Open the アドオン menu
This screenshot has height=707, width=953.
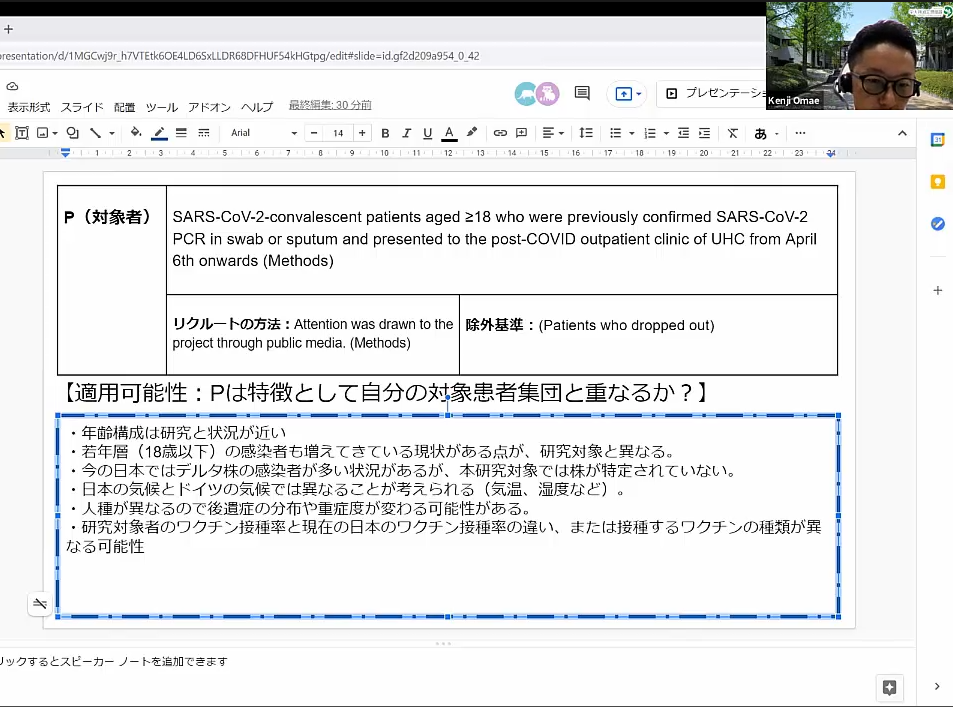point(209,107)
